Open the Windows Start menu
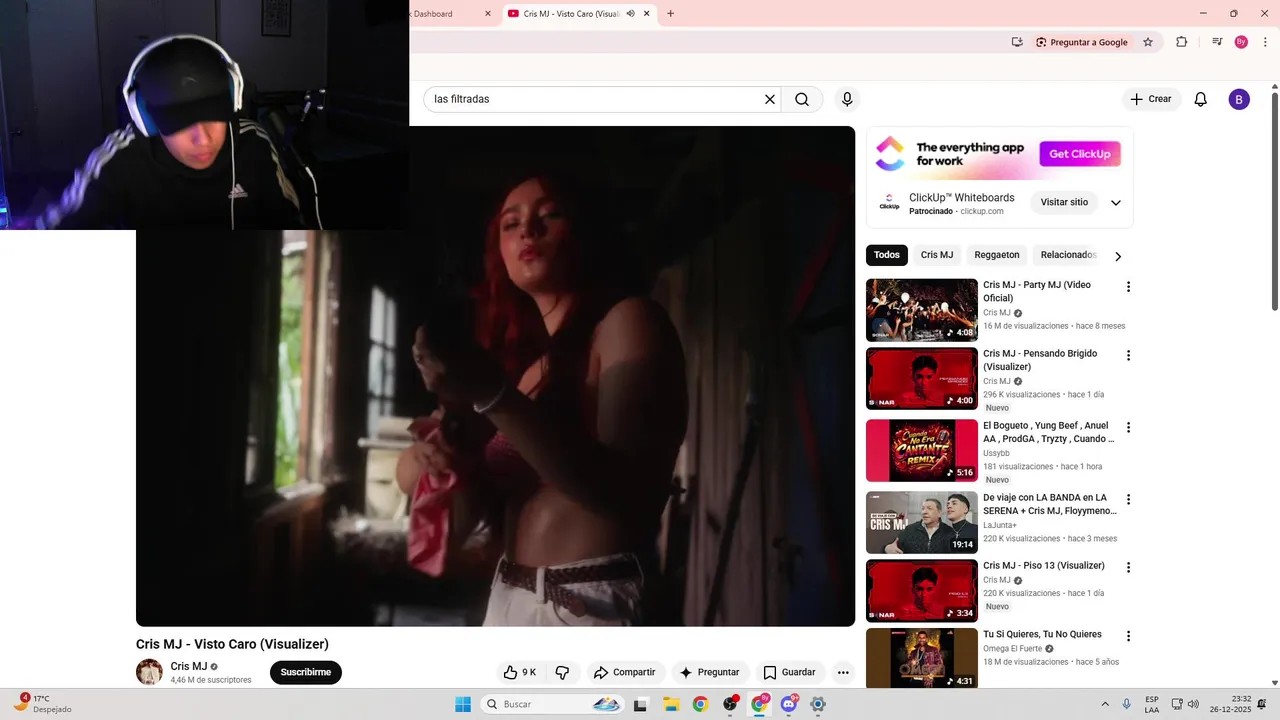This screenshot has width=1280, height=720. coord(463,704)
